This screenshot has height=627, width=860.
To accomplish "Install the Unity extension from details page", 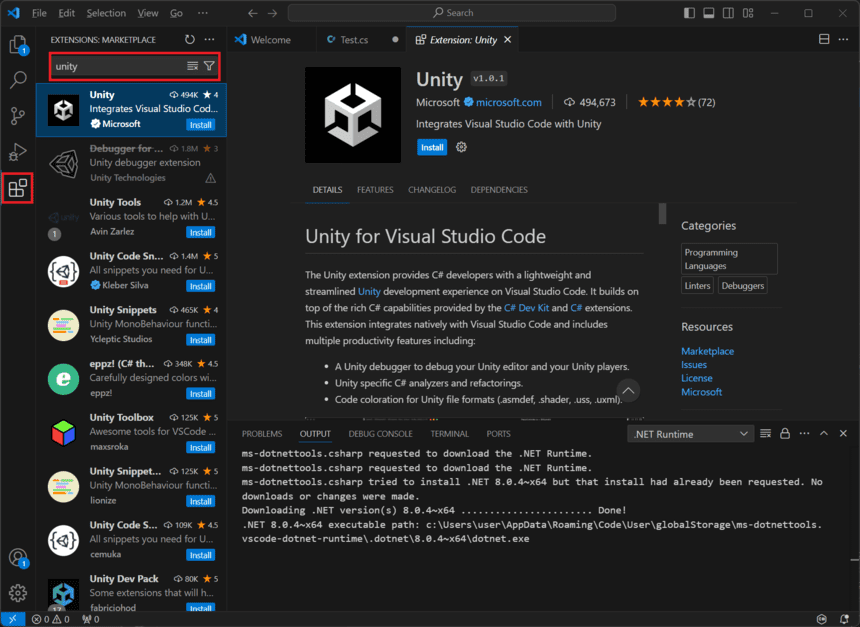I will coord(432,147).
